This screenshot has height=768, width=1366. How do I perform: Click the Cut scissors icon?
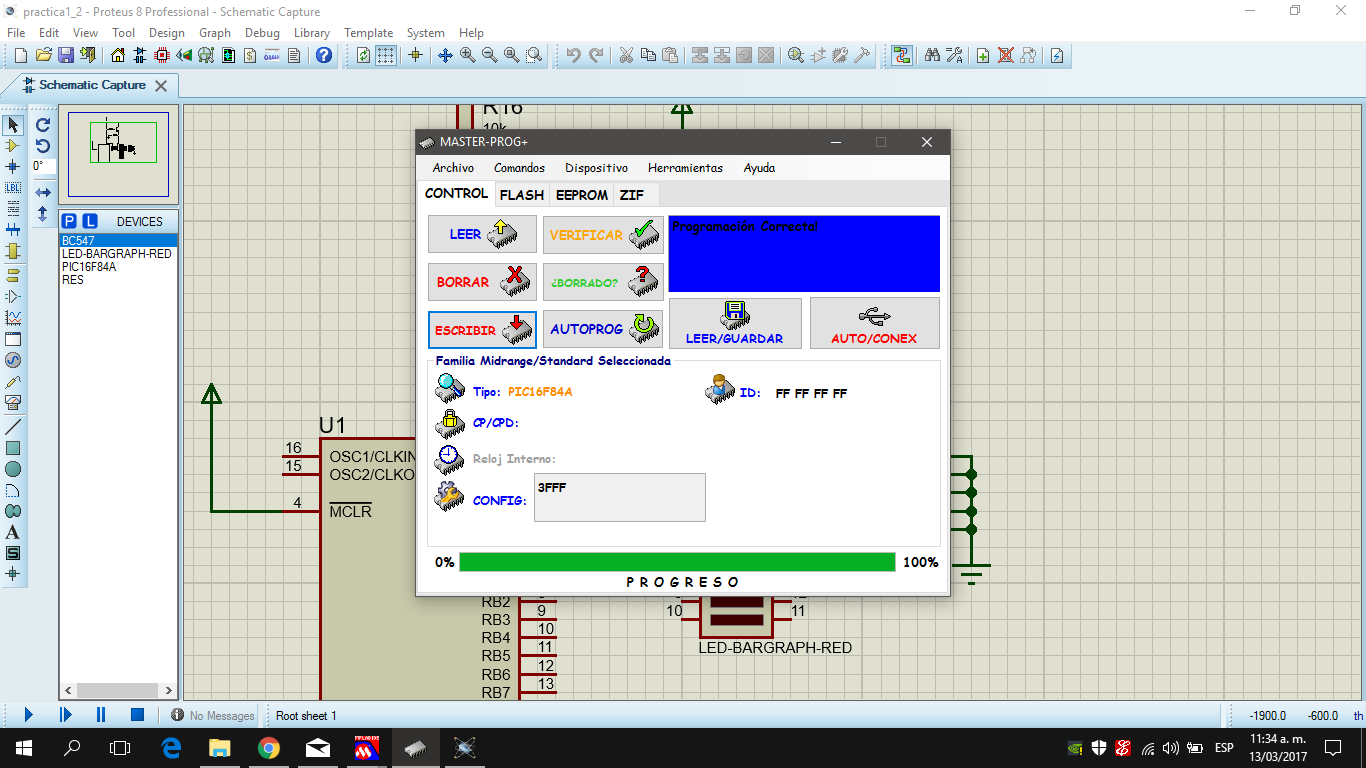click(x=626, y=55)
